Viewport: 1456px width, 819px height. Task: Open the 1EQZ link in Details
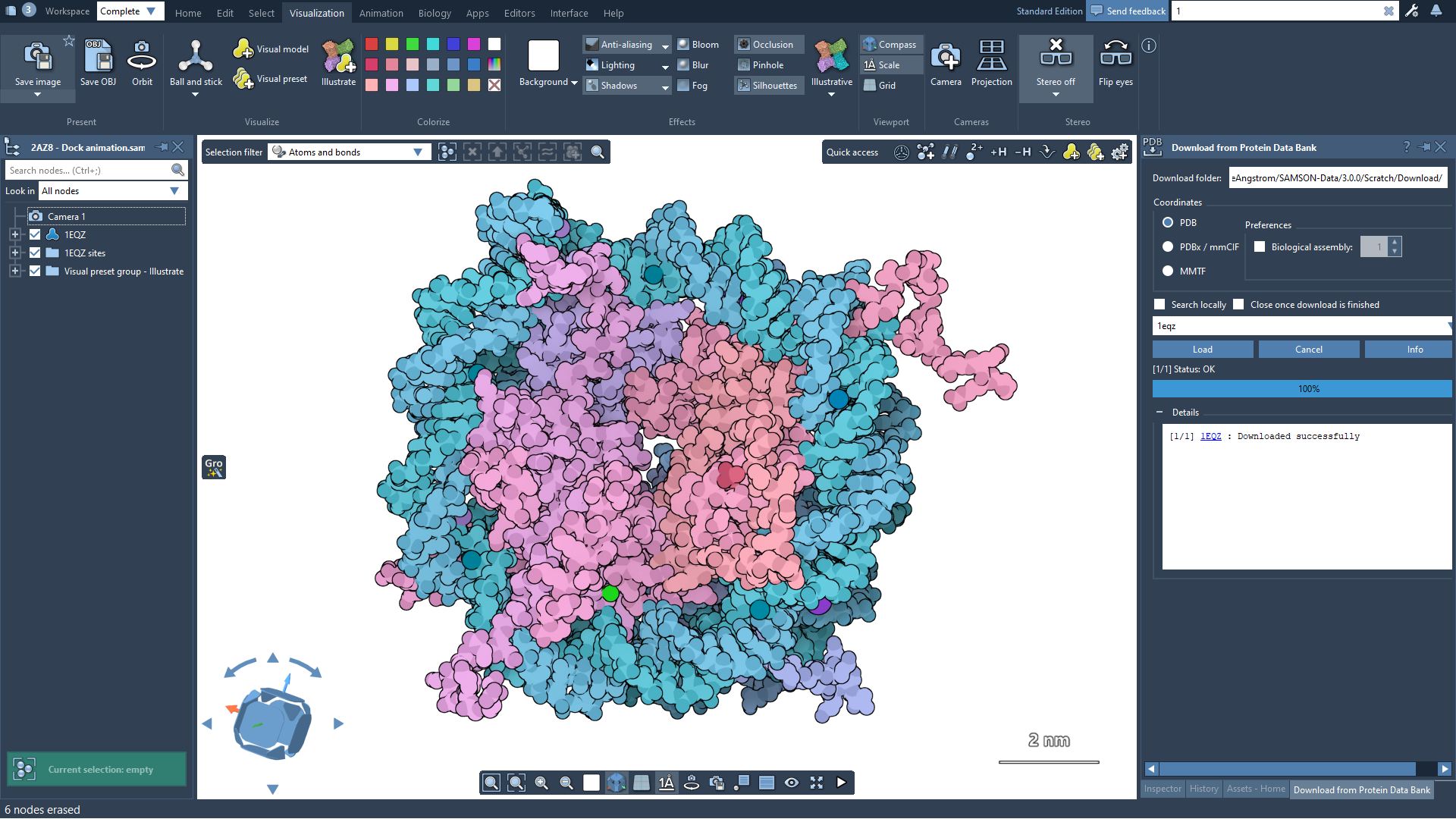(1210, 437)
